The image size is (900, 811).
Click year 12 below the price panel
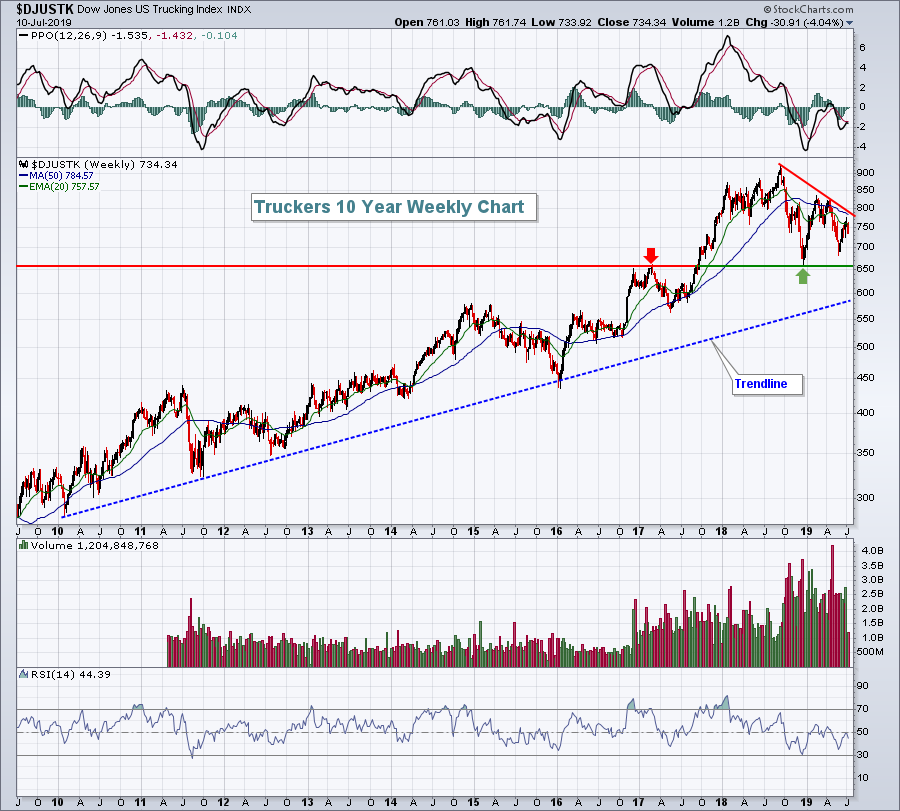tap(223, 531)
